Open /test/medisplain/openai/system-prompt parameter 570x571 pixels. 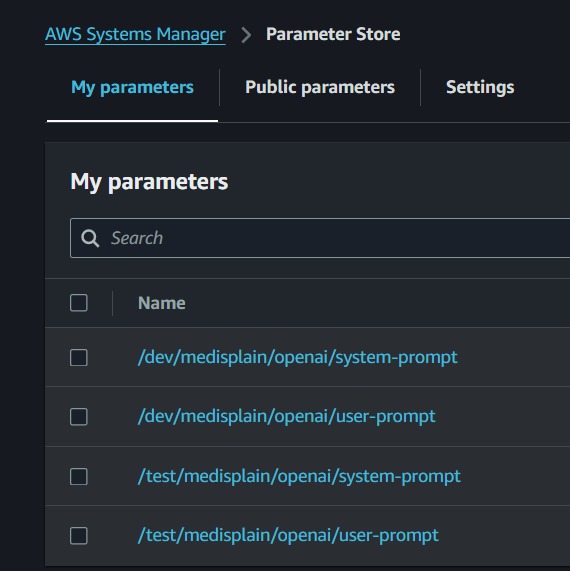(x=299, y=476)
